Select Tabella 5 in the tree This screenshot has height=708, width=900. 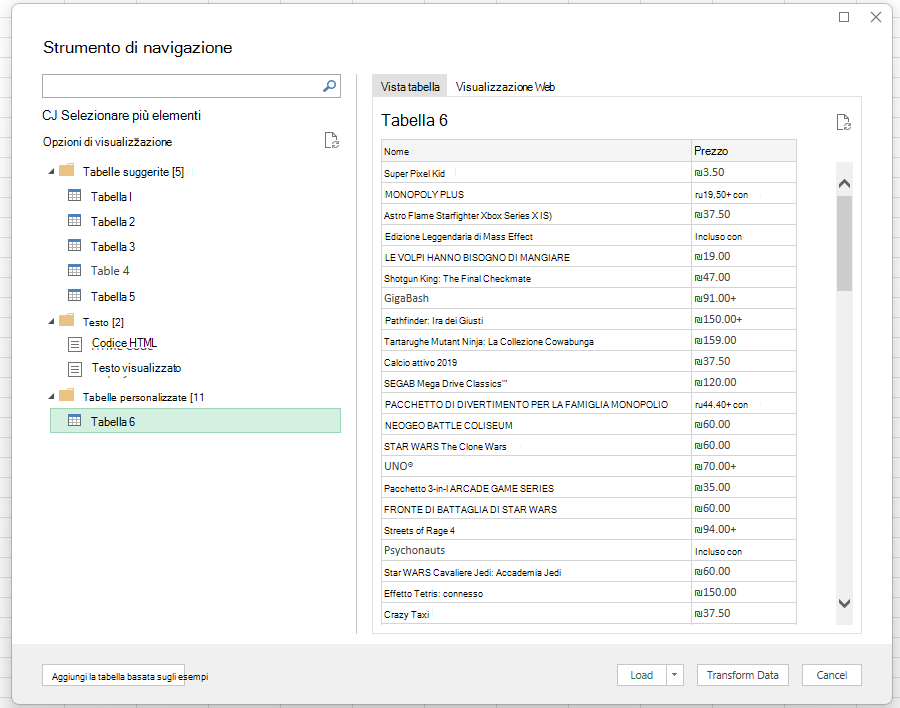coord(112,297)
